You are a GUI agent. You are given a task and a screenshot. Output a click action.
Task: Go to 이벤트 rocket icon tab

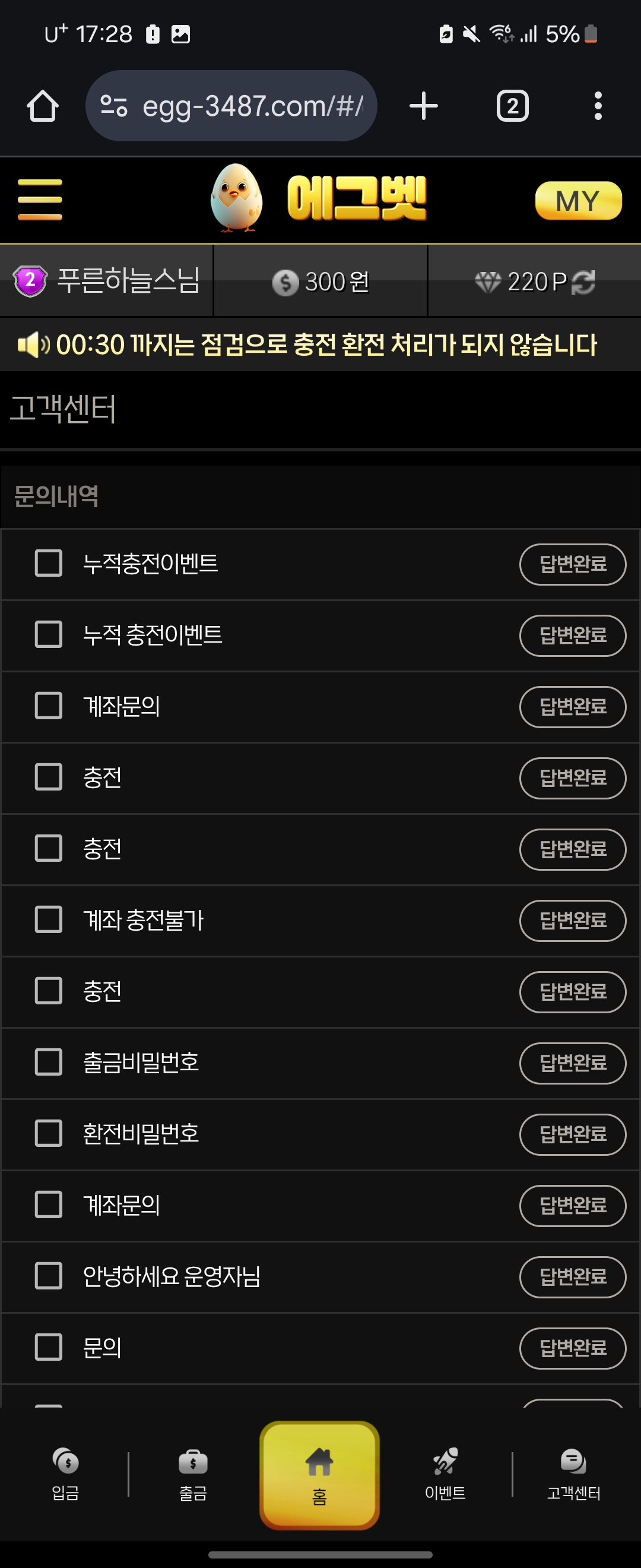[x=445, y=1473]
